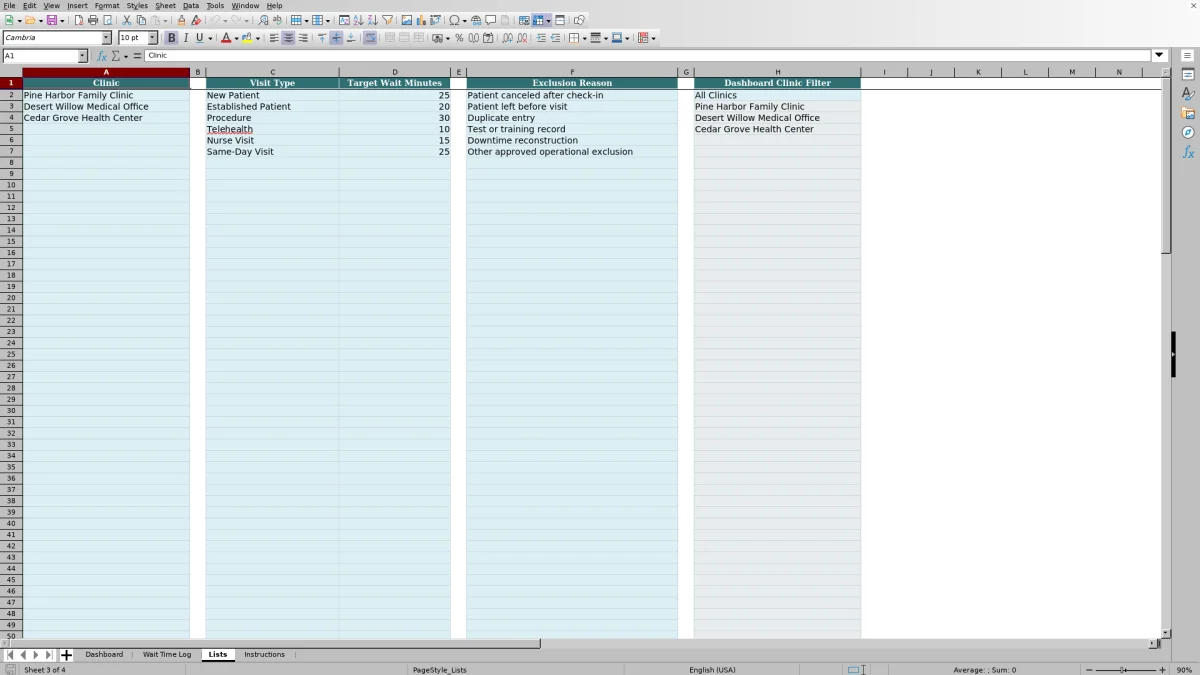Toggle Bold formatting
The image size is (1200, 675).
tap(172, 38)
